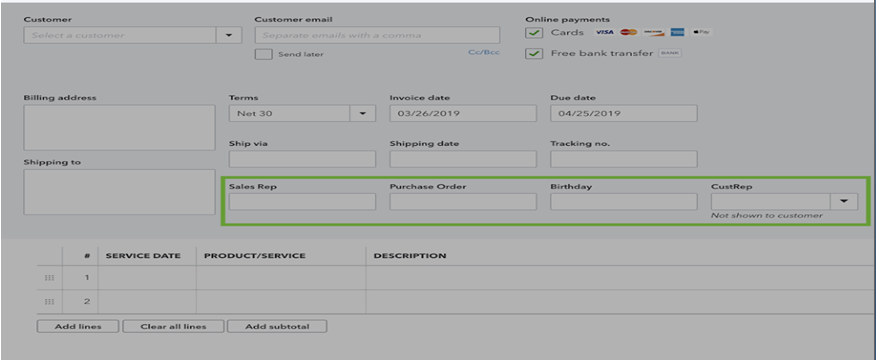This screenshot has width=876, height=360.
Task: Click the Shipping date field
Action: coord(463,159)
